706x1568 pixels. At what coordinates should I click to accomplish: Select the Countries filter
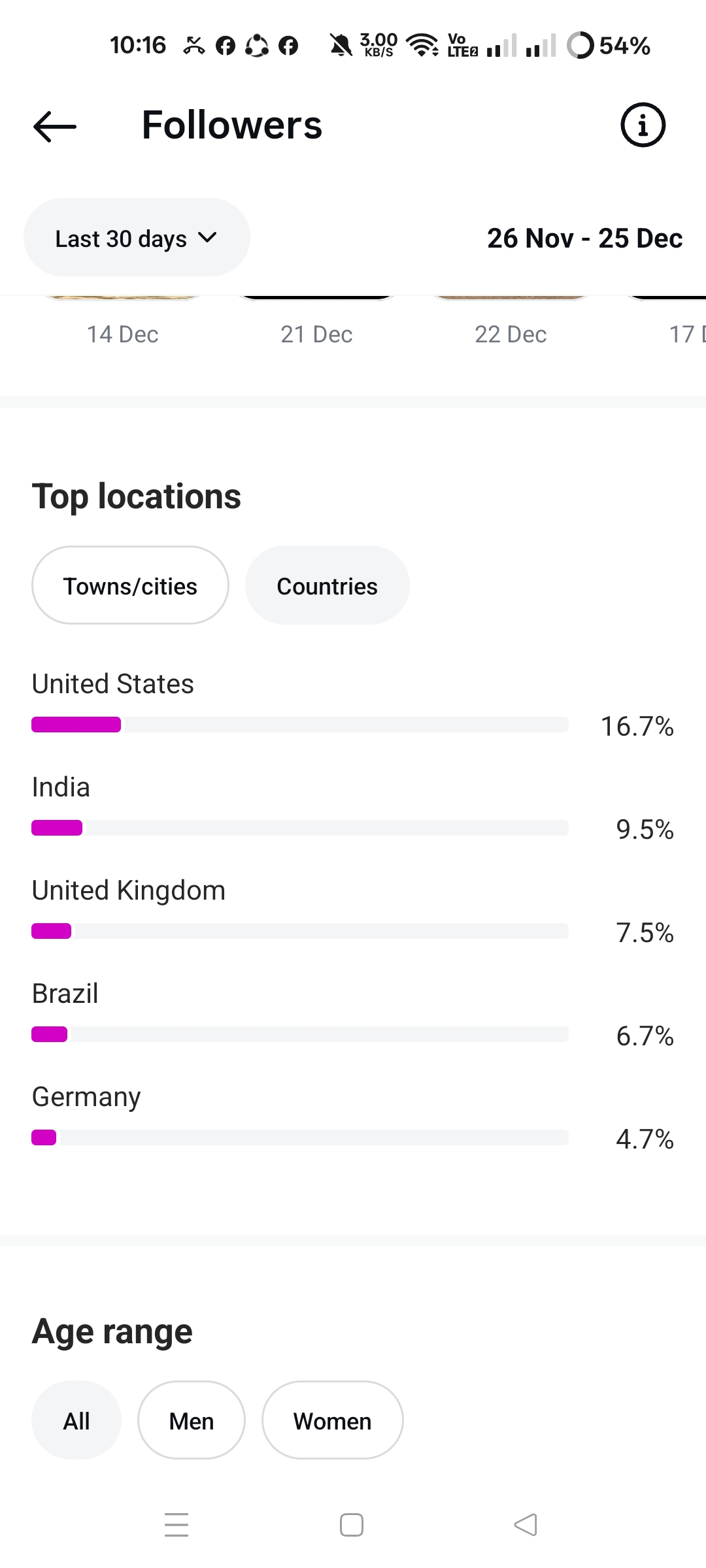(327, 585)
